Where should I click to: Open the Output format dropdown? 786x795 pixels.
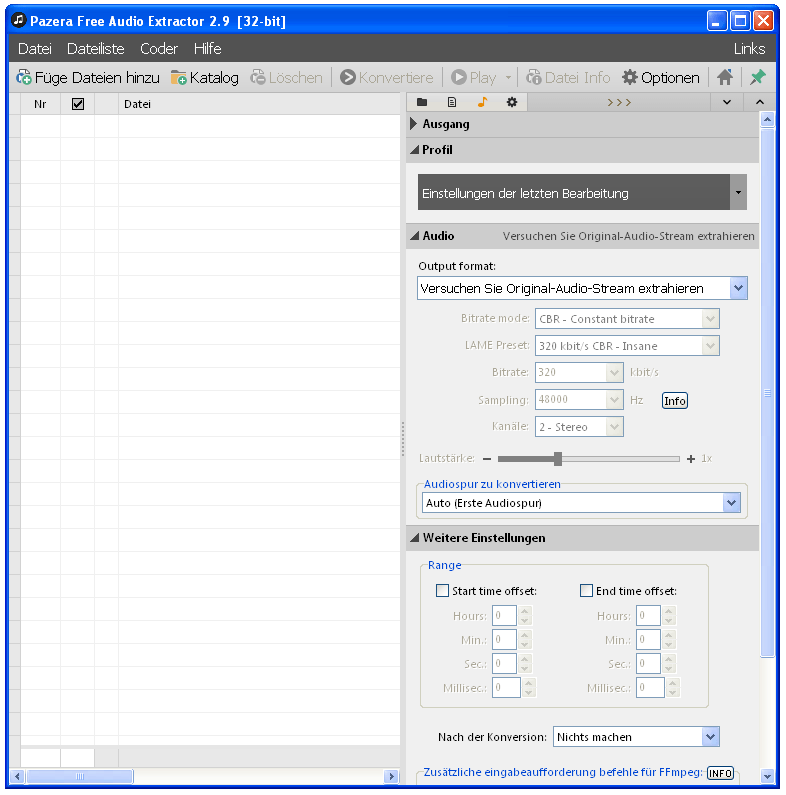pyautogui.click(x=582, y=288)
